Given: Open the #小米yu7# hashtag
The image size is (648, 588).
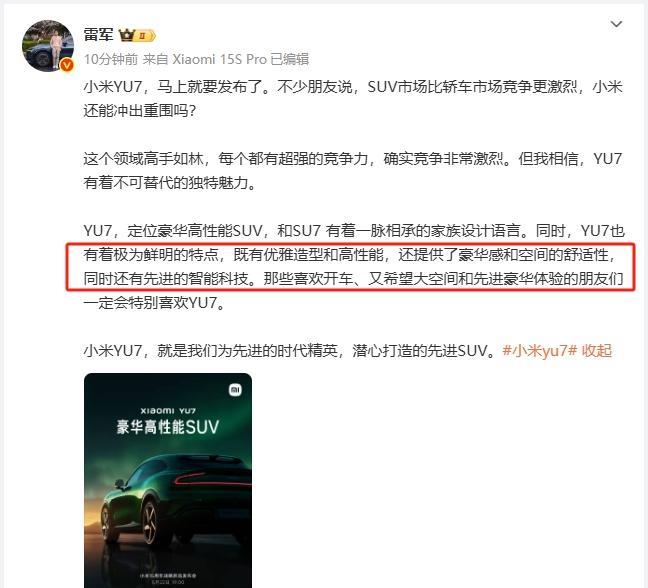Looking at the screenshot, I should [540, 351].
